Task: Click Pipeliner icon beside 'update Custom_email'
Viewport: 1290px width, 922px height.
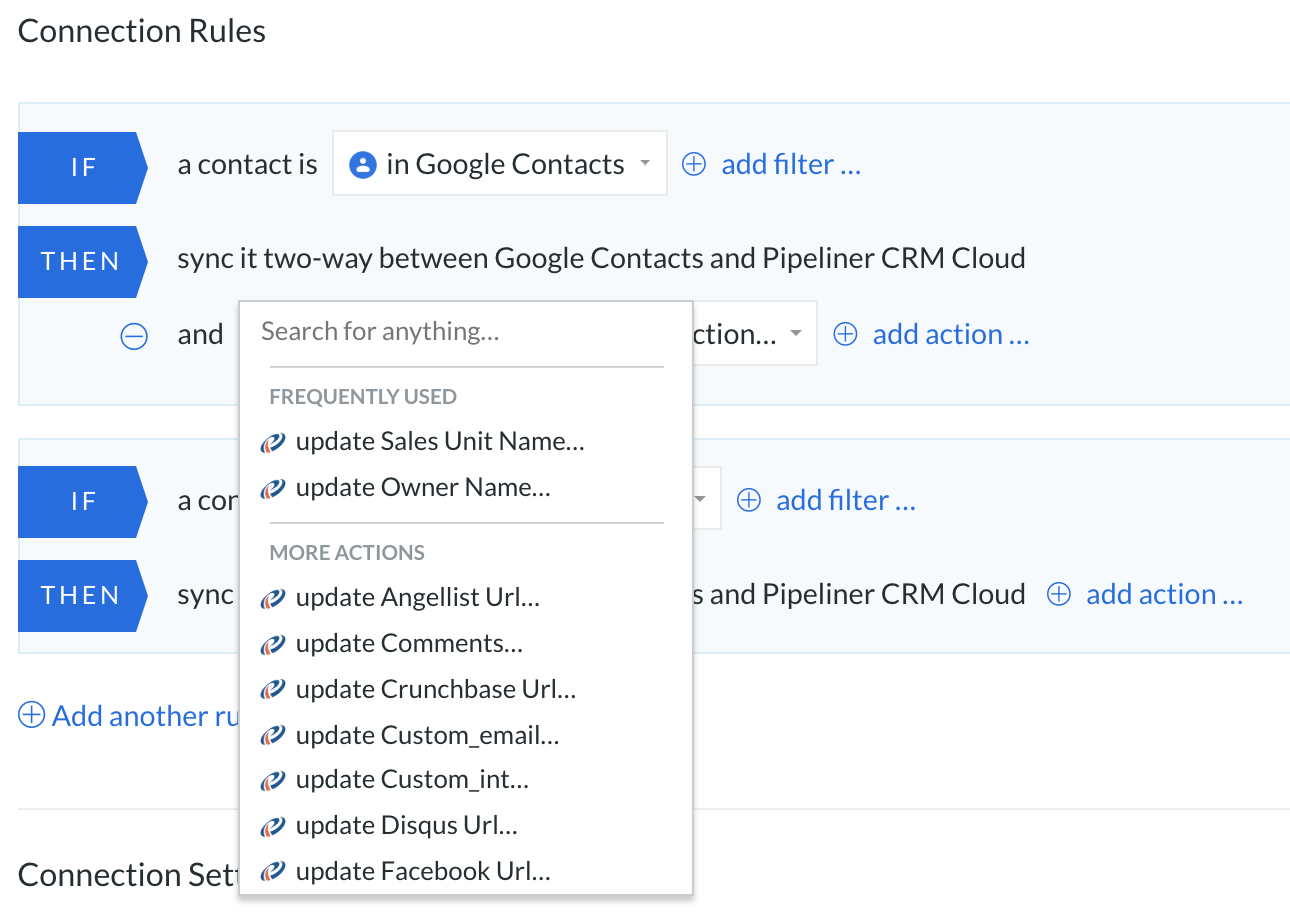Action: pyautogui.click(x=273, y=737)
